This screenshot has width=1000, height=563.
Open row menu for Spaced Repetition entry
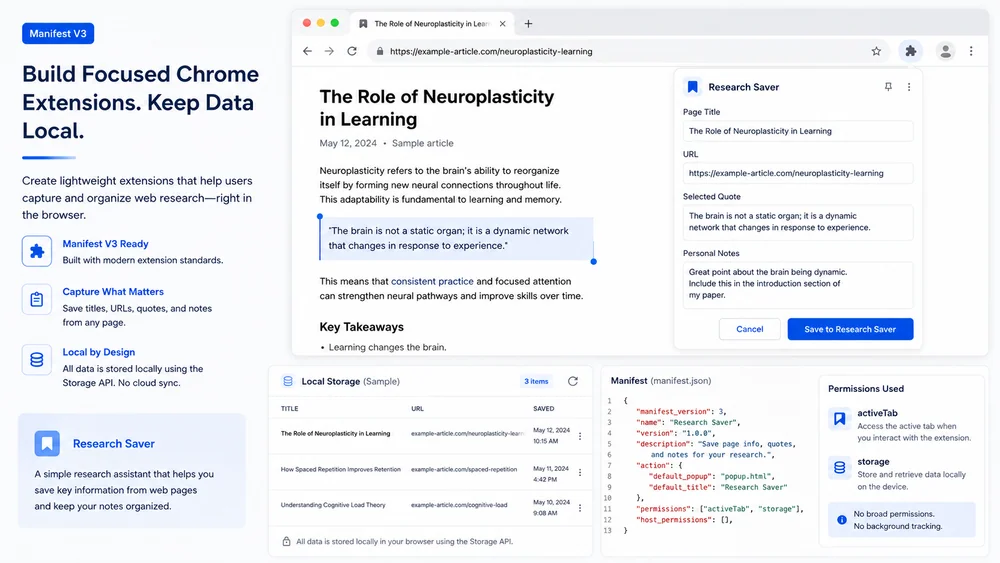coord(580,472)
